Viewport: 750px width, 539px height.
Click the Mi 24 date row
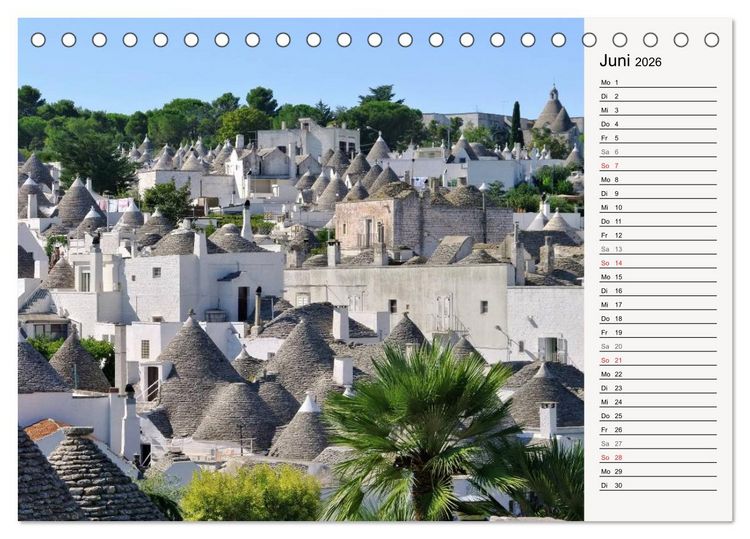click(658, 402)
